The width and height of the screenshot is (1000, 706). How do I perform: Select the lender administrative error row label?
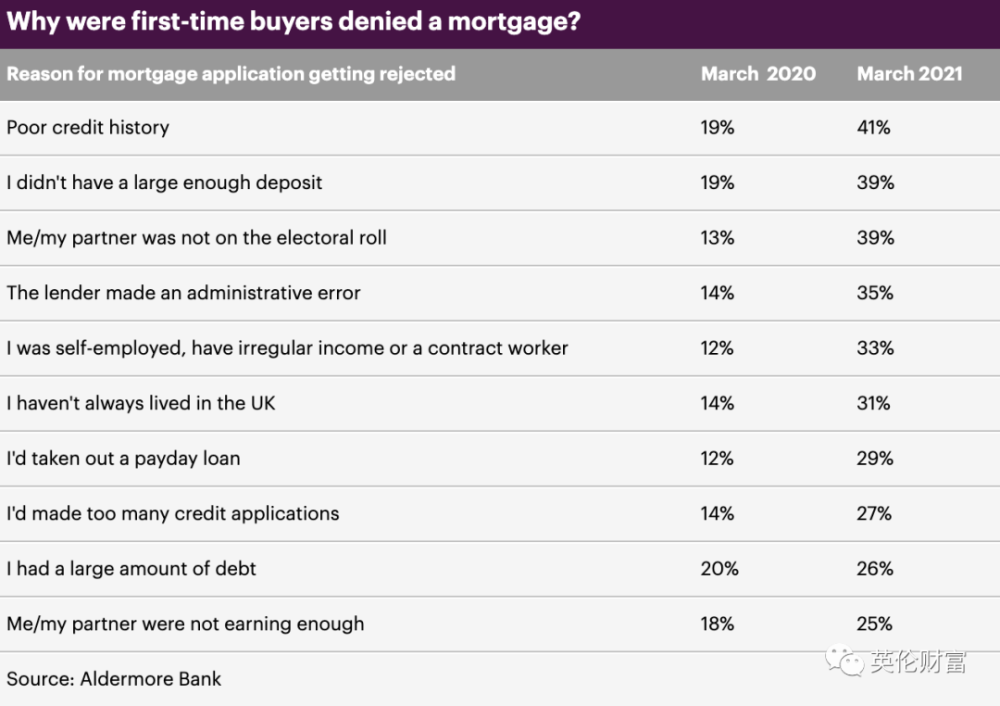(x=183, y=293)
